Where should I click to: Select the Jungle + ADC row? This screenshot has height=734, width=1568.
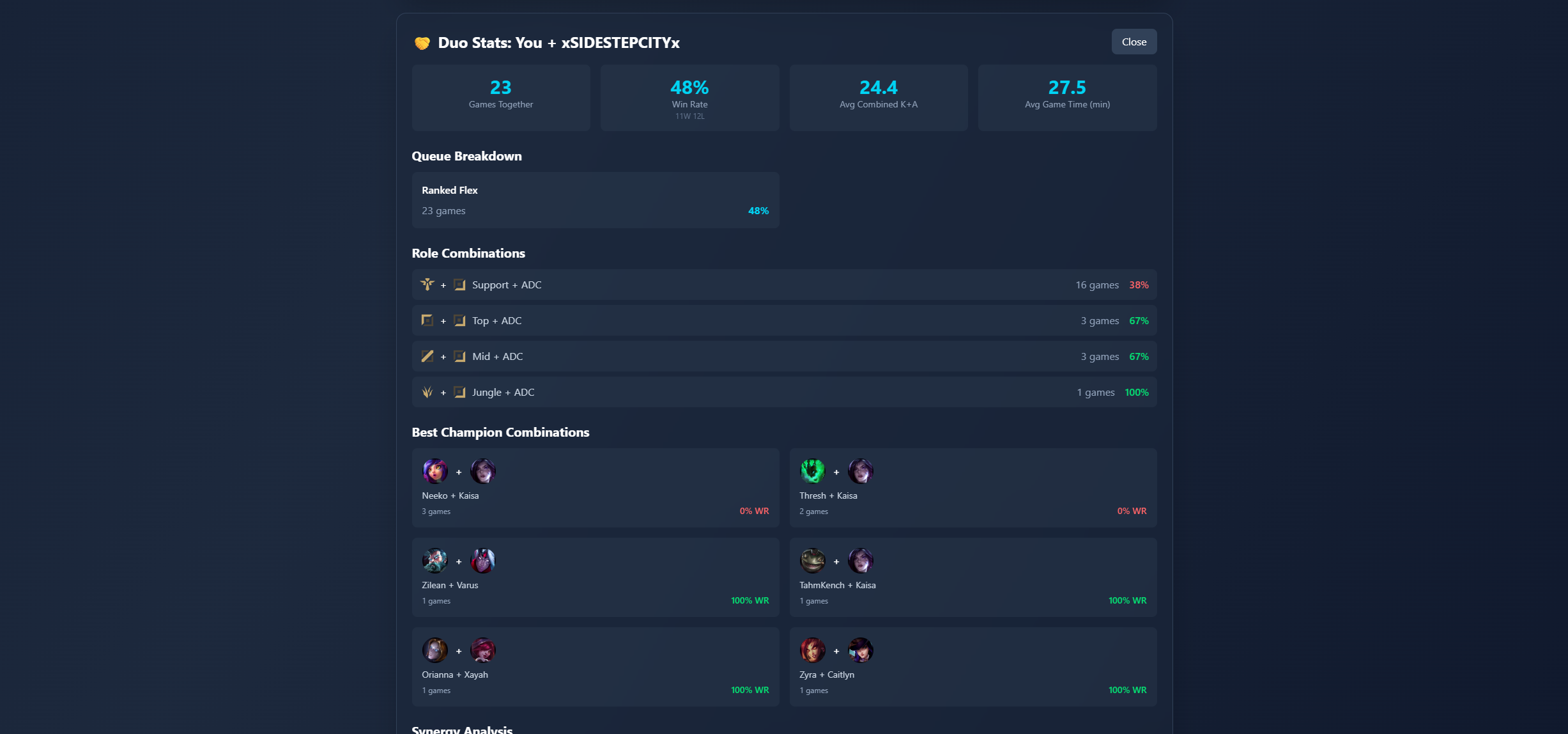784,392
